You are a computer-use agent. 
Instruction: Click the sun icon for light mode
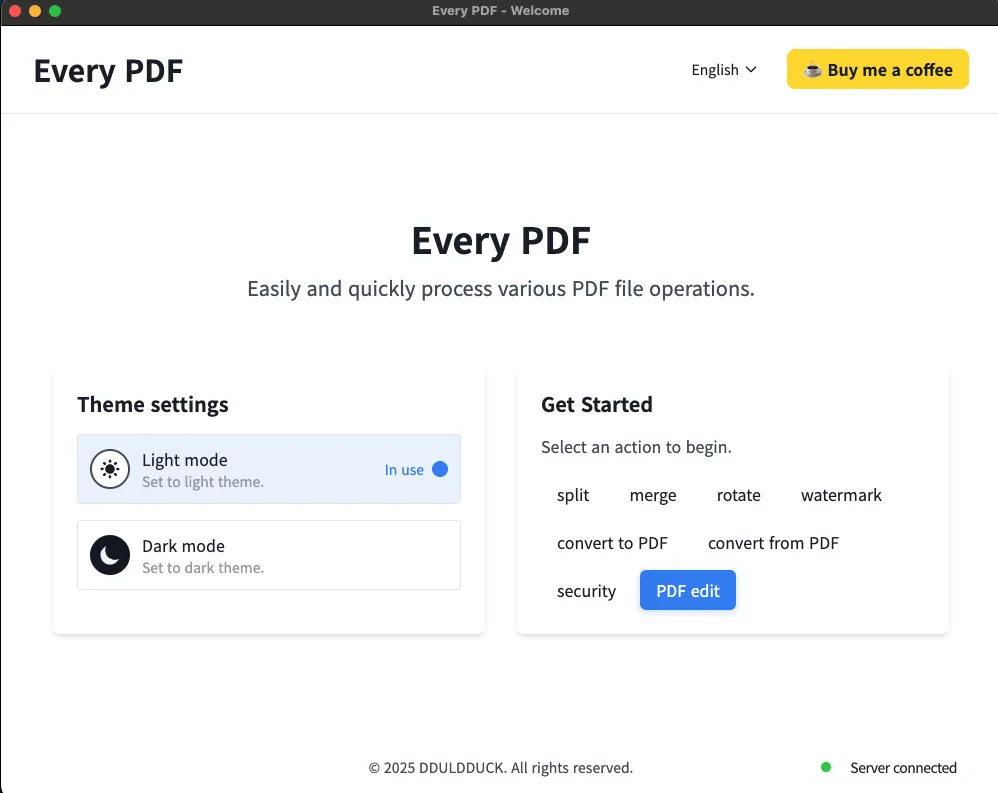click(110, 469)
